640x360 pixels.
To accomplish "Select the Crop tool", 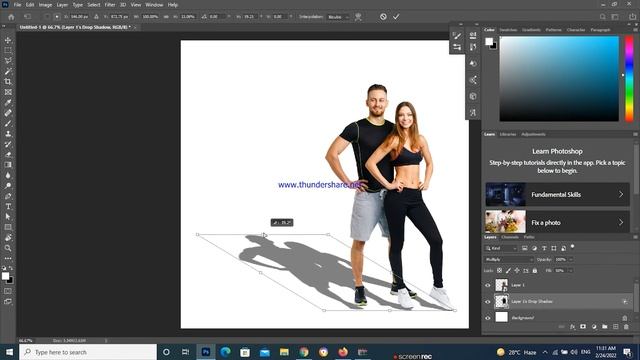I will 8,81.
